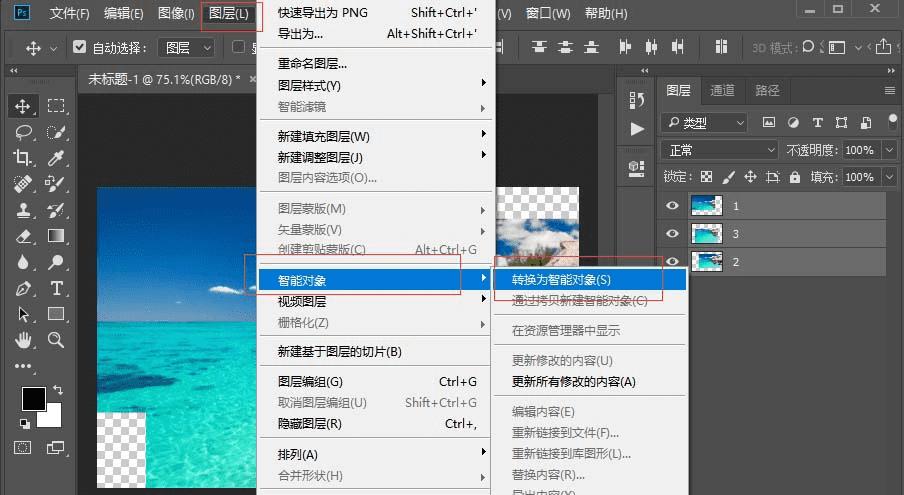Open the 图像(I) menu
The width and height of the screenshot is (904, 495).
pos(176,13)
